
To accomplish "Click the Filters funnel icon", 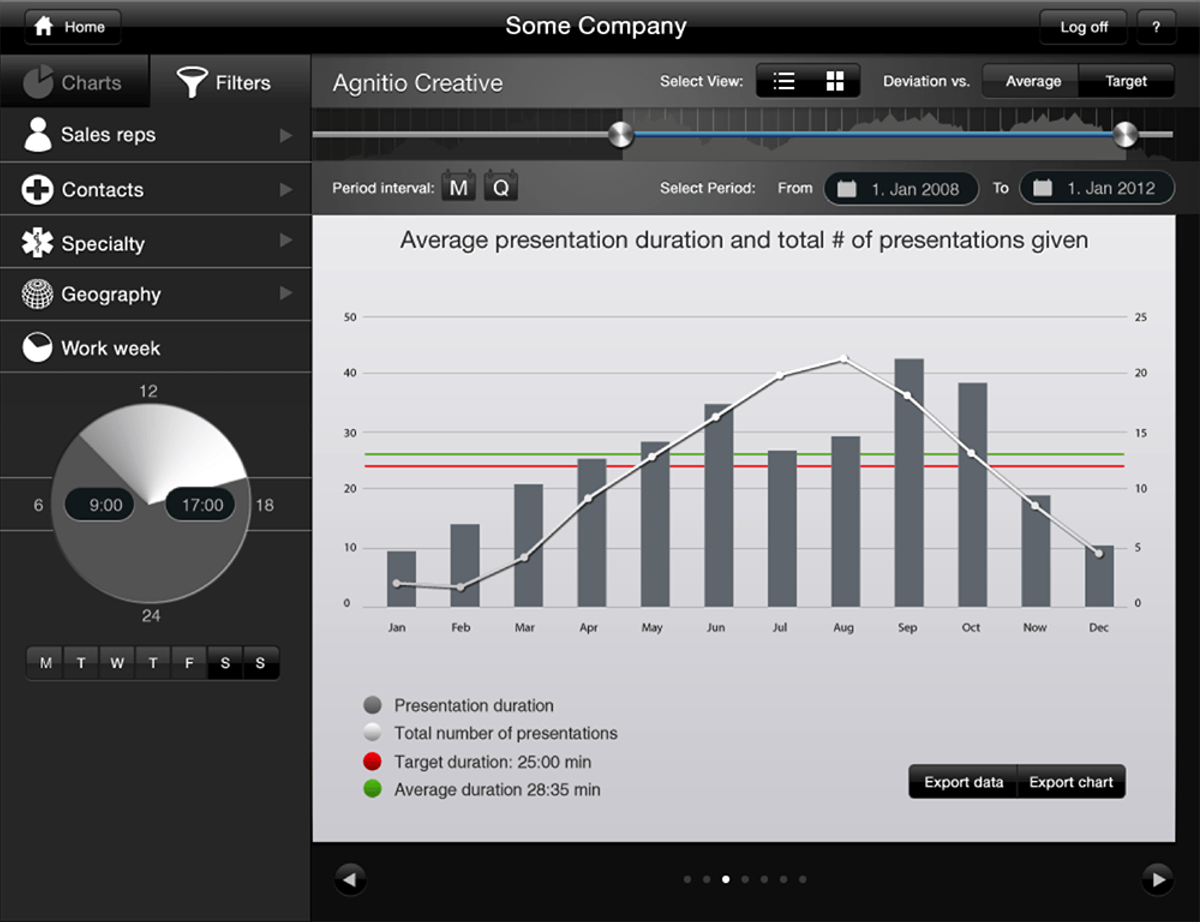I will tap(192, 82).
